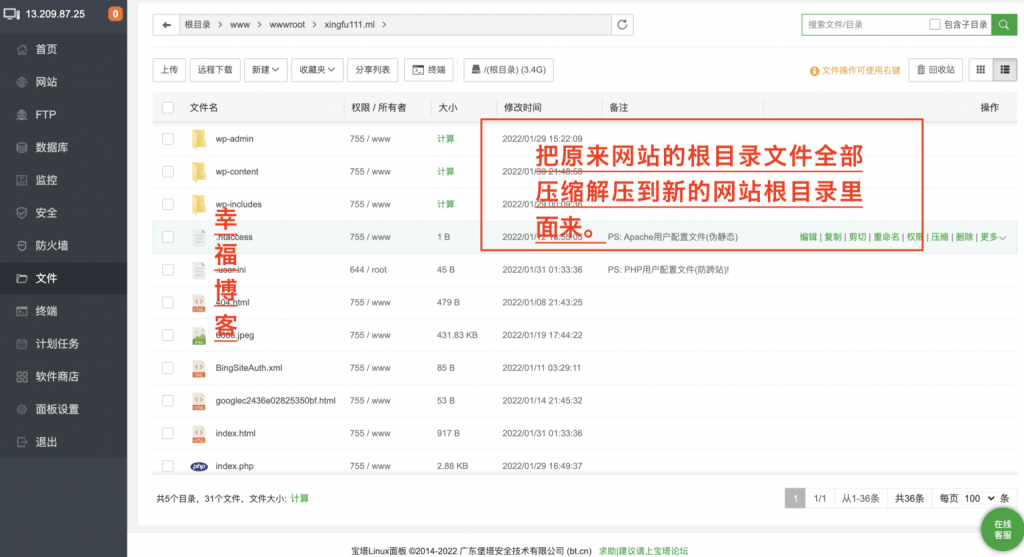Sort by 文件名 column header
The image size is (1024, 557).
(x=204, y=108)
